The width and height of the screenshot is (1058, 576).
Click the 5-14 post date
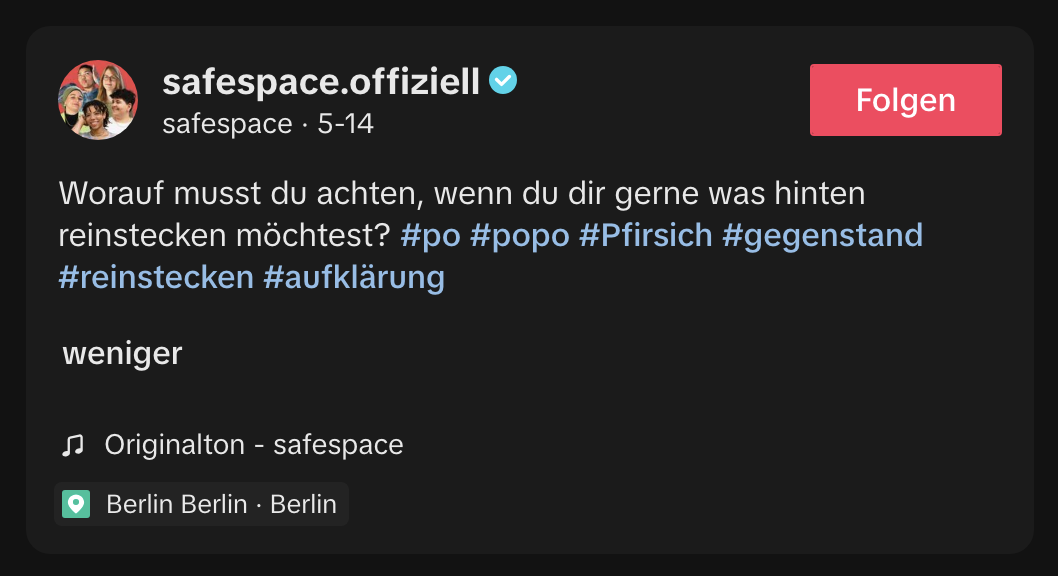[x=345, y=125]
